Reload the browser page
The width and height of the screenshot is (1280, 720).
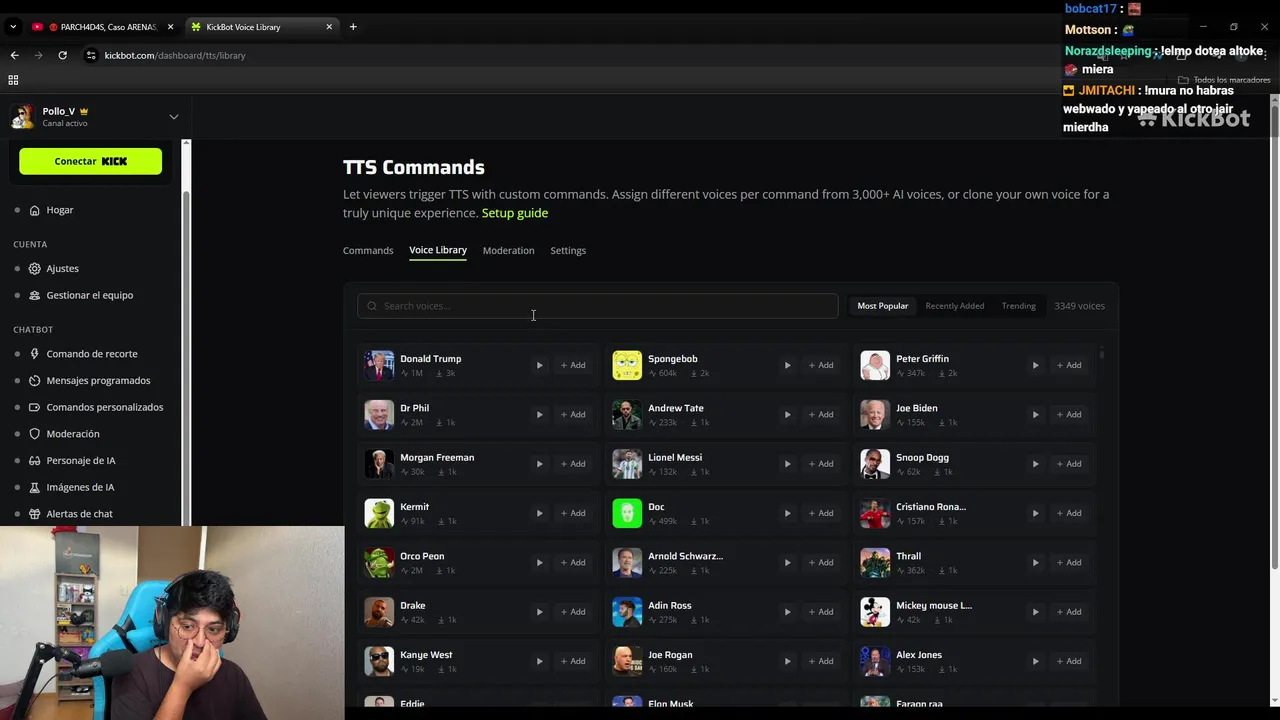(x=62, y=55)
